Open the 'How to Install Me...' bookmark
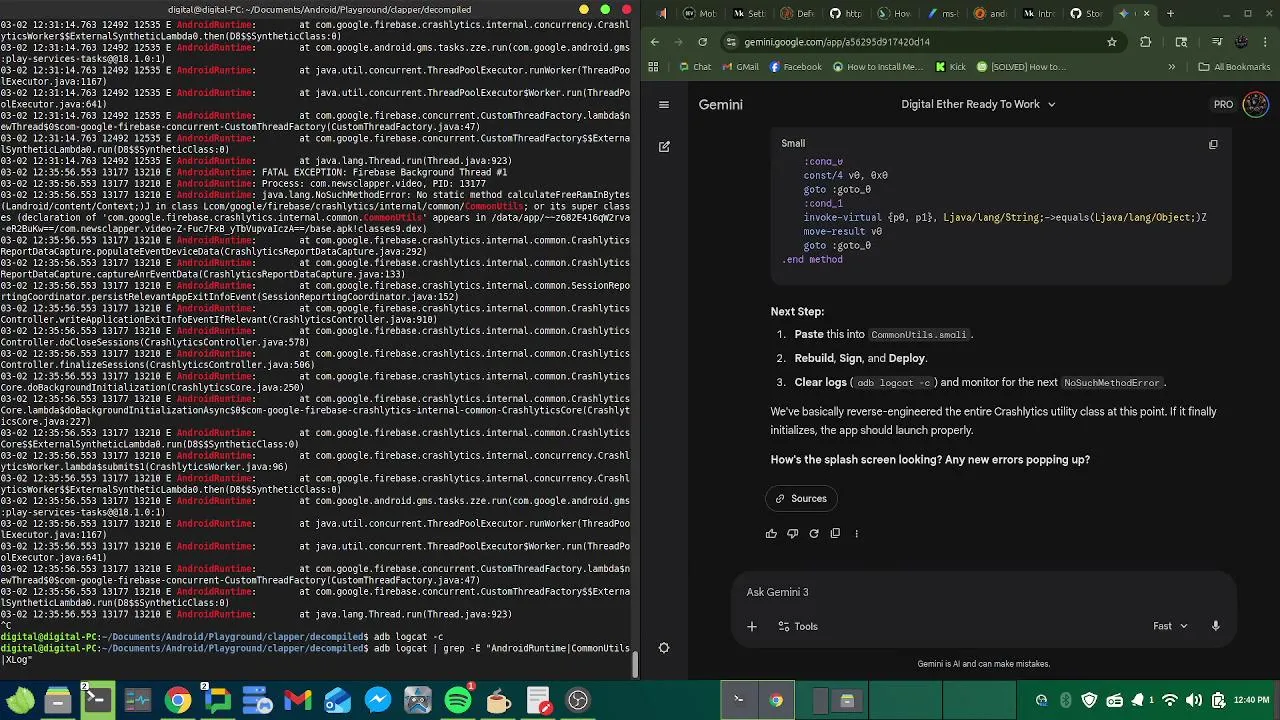1280x720 pixels. coord(877,67)
